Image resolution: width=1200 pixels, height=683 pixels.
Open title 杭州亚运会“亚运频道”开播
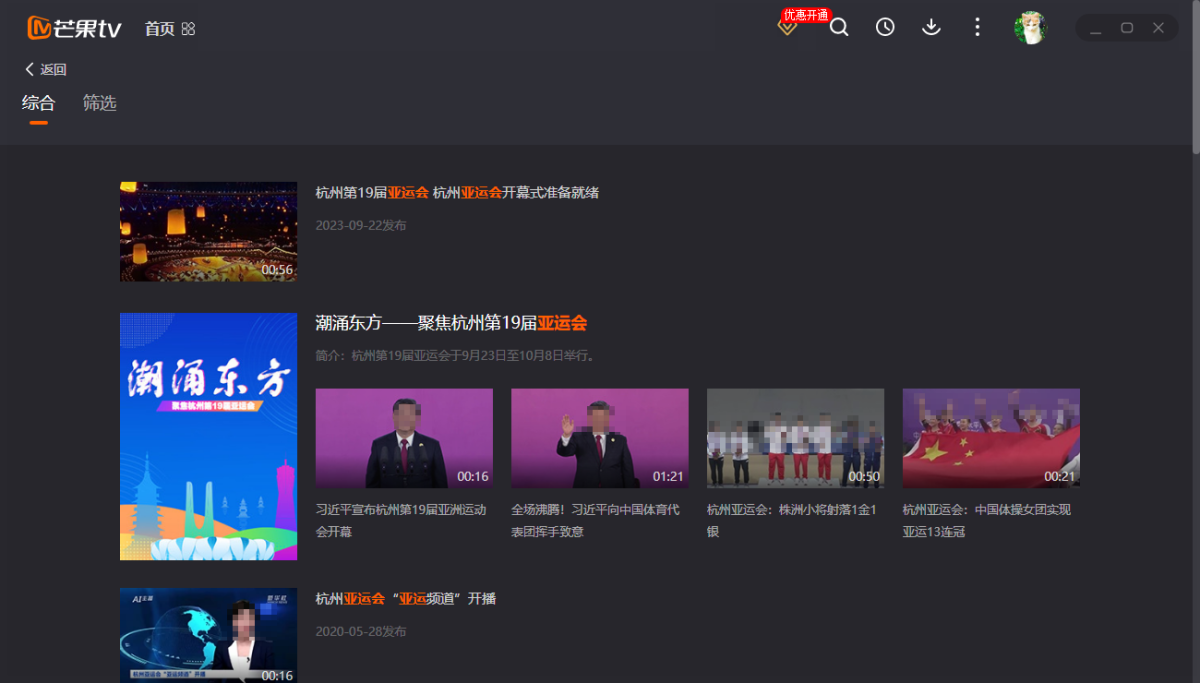(x=406, y=599)
